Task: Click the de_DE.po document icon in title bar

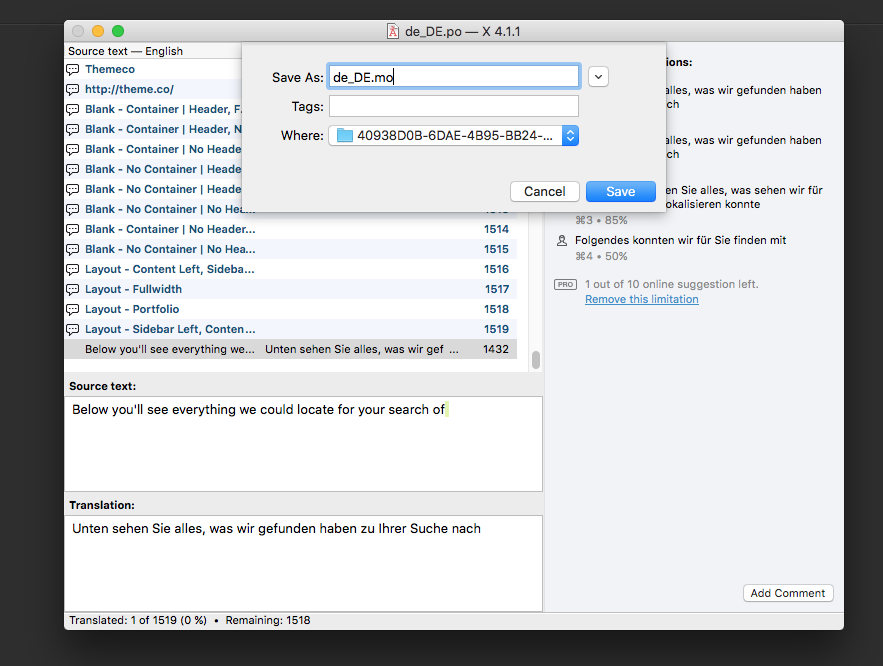Action: pyautogui.click(x=393, y=32)
